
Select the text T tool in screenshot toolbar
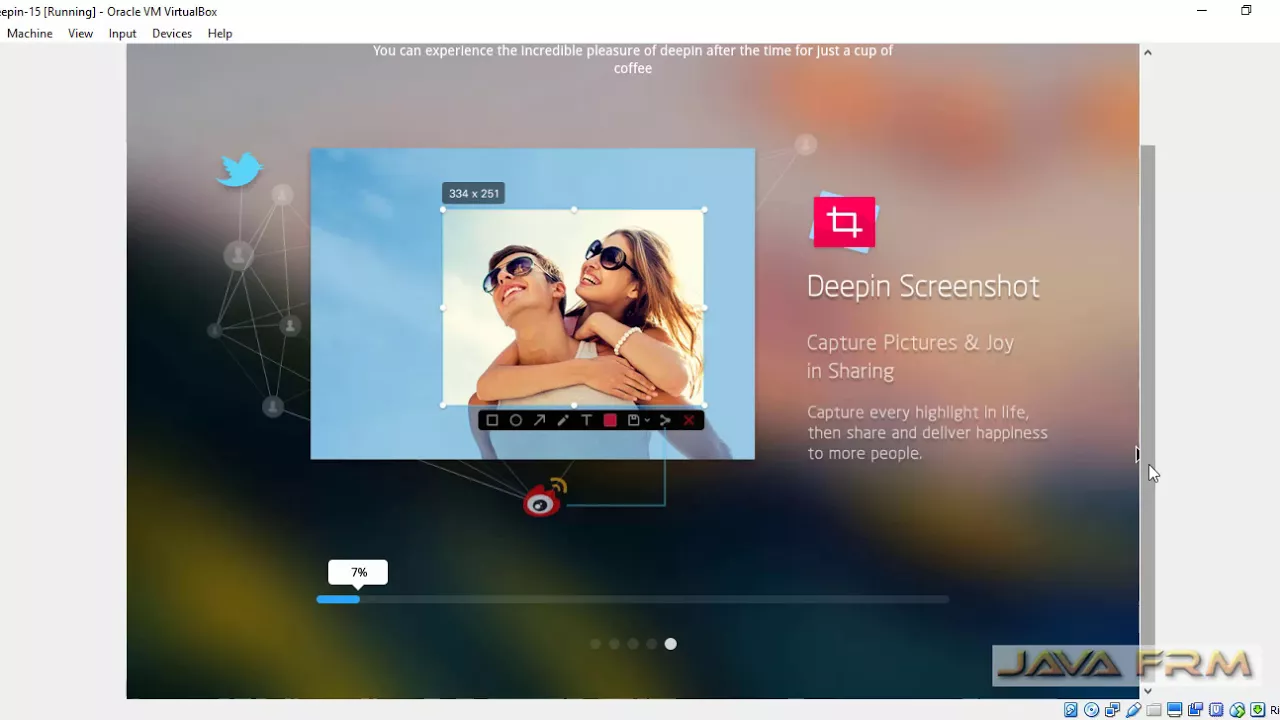(586, 421)
